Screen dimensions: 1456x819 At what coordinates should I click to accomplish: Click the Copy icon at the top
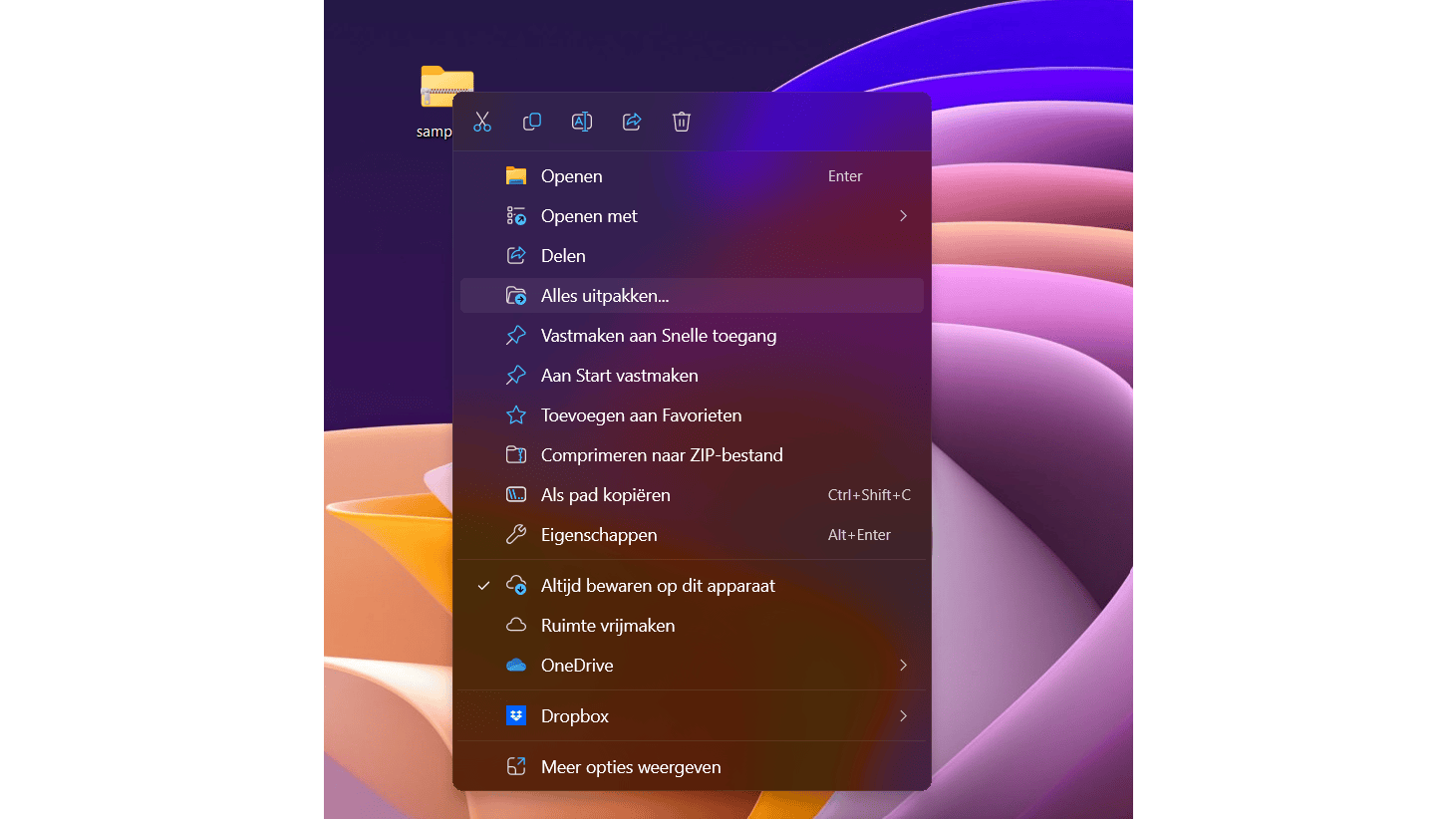click(x=532, y=121)
